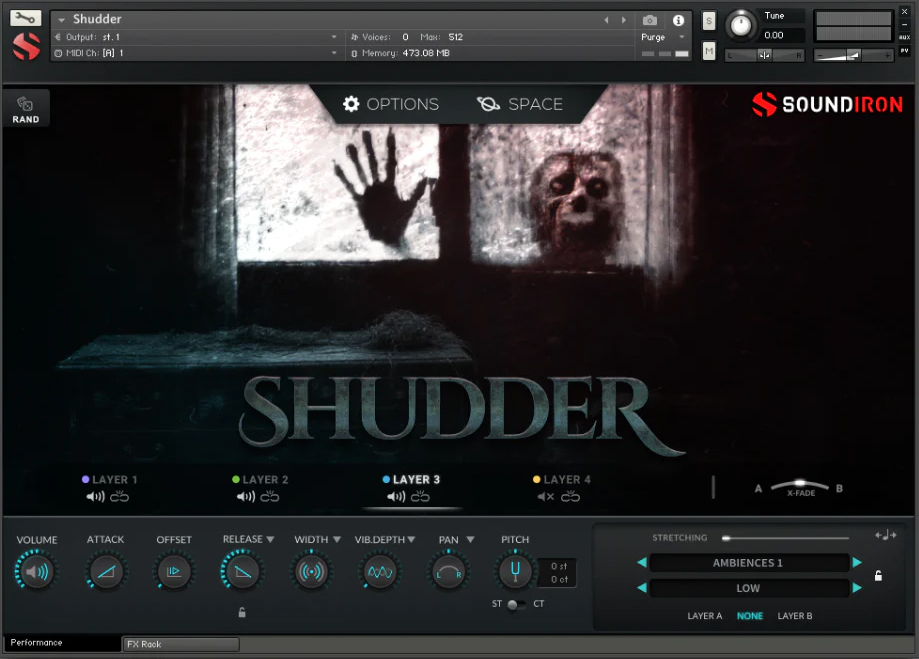Image resolution: width=919 pixels, height=659 pixels.
Task: Click the RAND dice randomize button
Action: pyautogui.click(x=25, y=110)
